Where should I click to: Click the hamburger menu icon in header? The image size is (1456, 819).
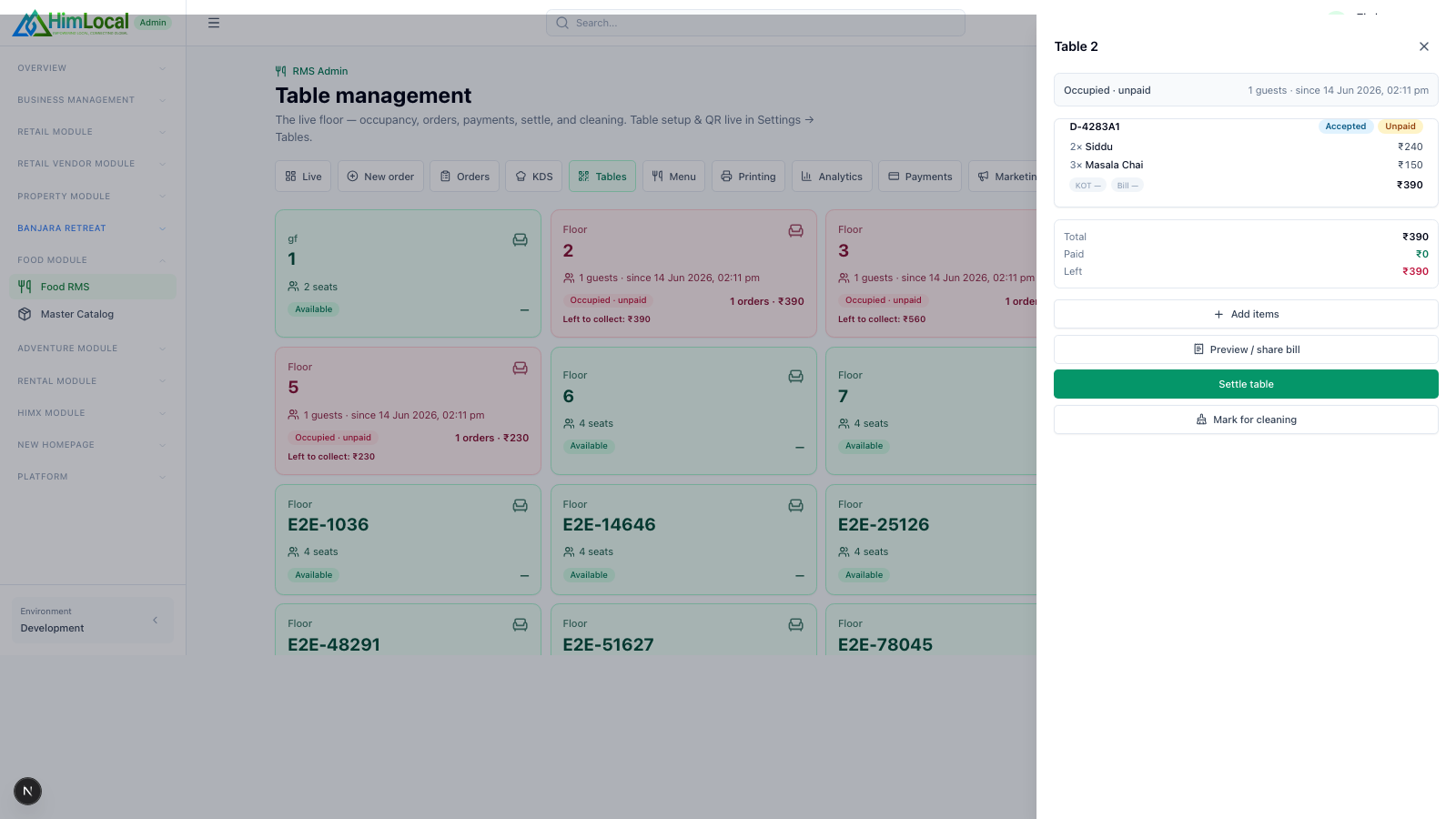tap(214, 23)
